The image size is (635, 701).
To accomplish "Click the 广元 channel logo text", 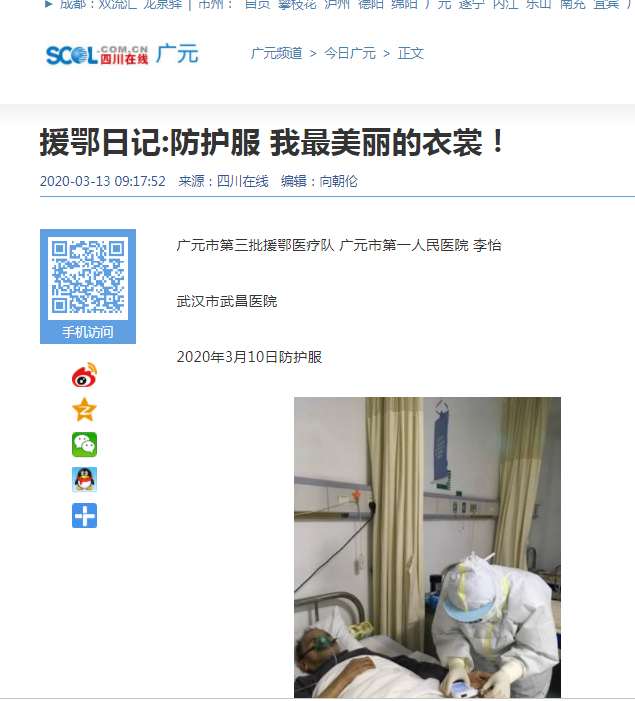I will [177, 54].
